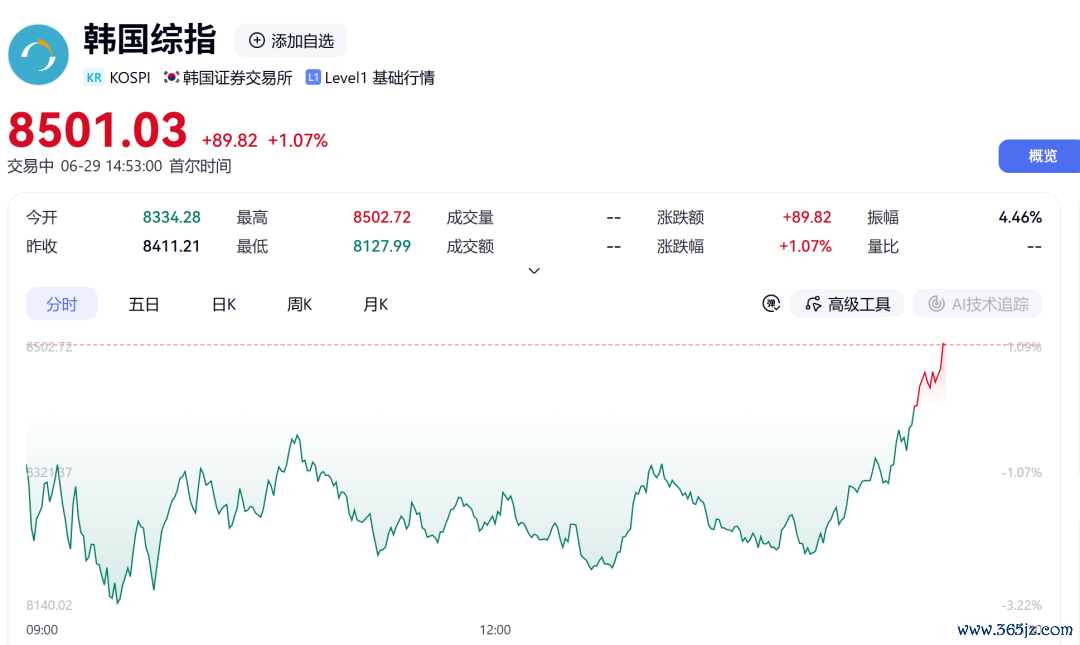Viewport: 1080px width, 645px height.
Task: Switch to 月K monthly candlestick tab
Action: 375,304
